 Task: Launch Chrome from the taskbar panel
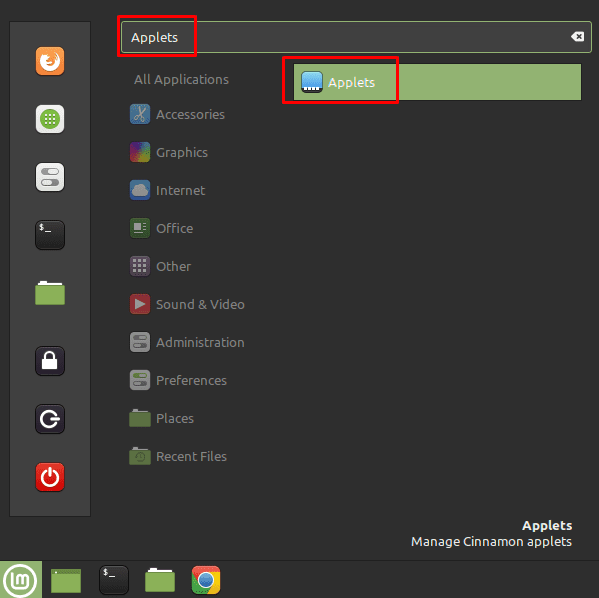206,580
